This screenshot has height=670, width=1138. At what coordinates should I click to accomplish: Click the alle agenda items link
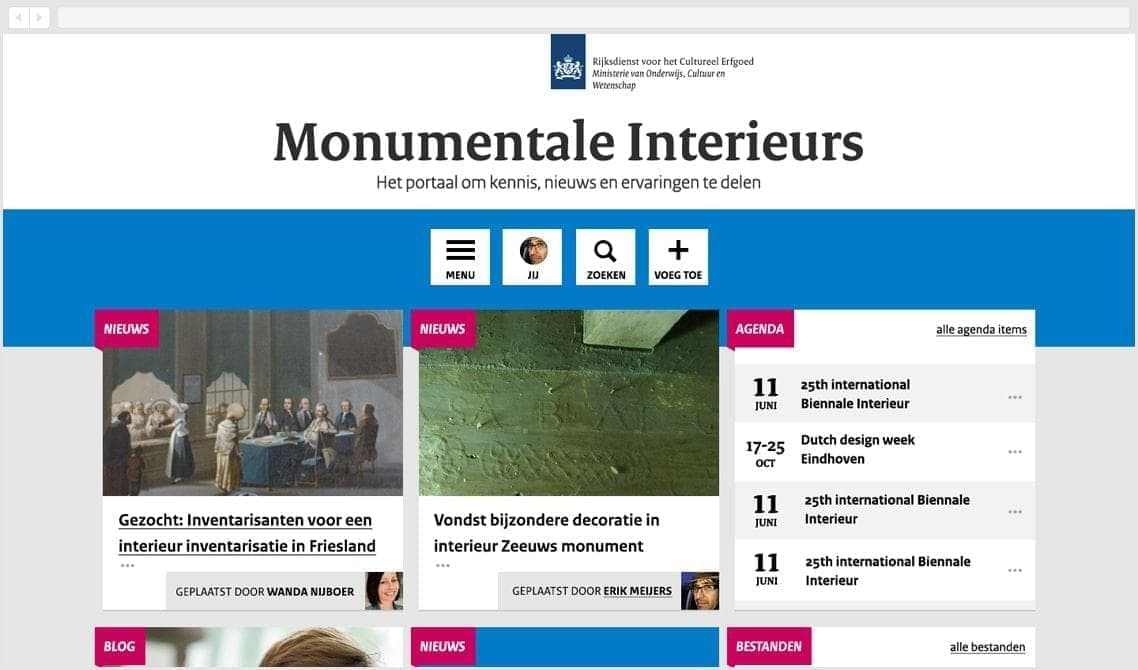point(981,330)
